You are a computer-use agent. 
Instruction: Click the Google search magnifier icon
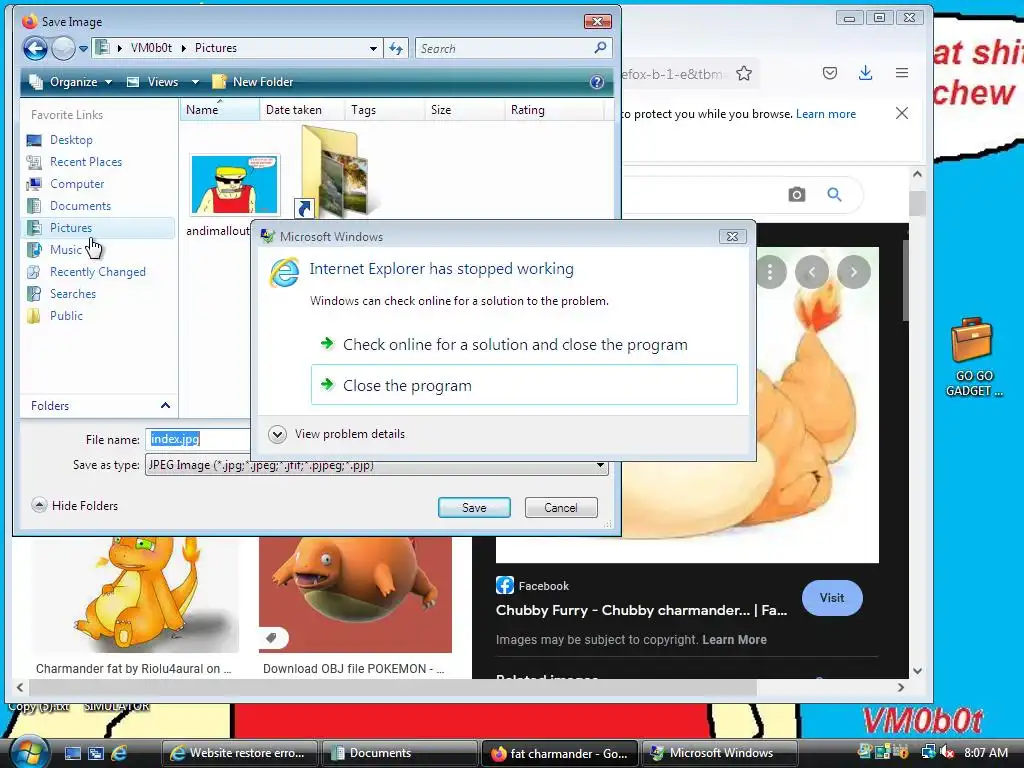point(834,195)
